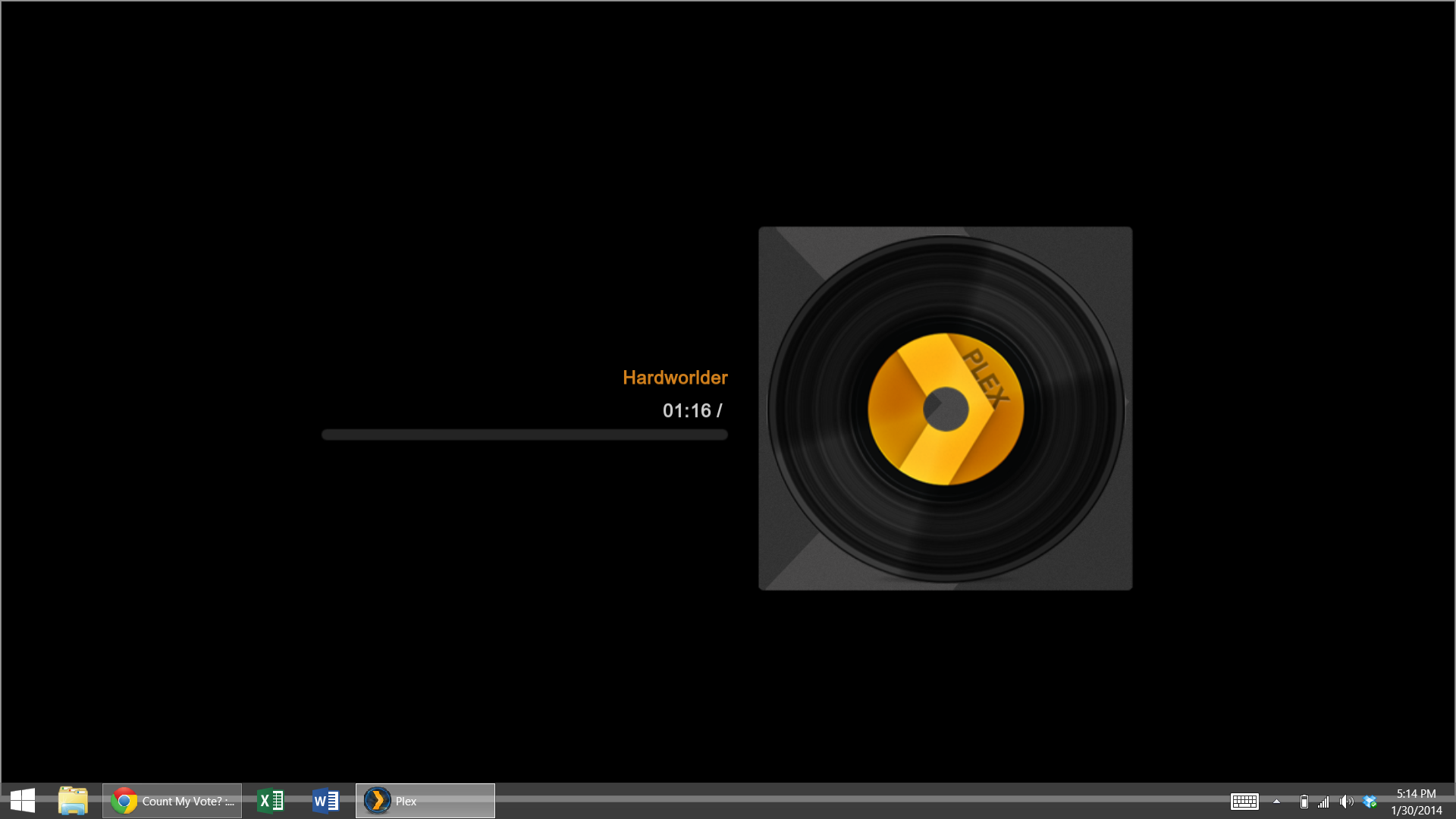Screen dimensions: 1456x819
Task: Open the touch keyboard icon
Action: pyautogui.click(x=1244, y=802)
